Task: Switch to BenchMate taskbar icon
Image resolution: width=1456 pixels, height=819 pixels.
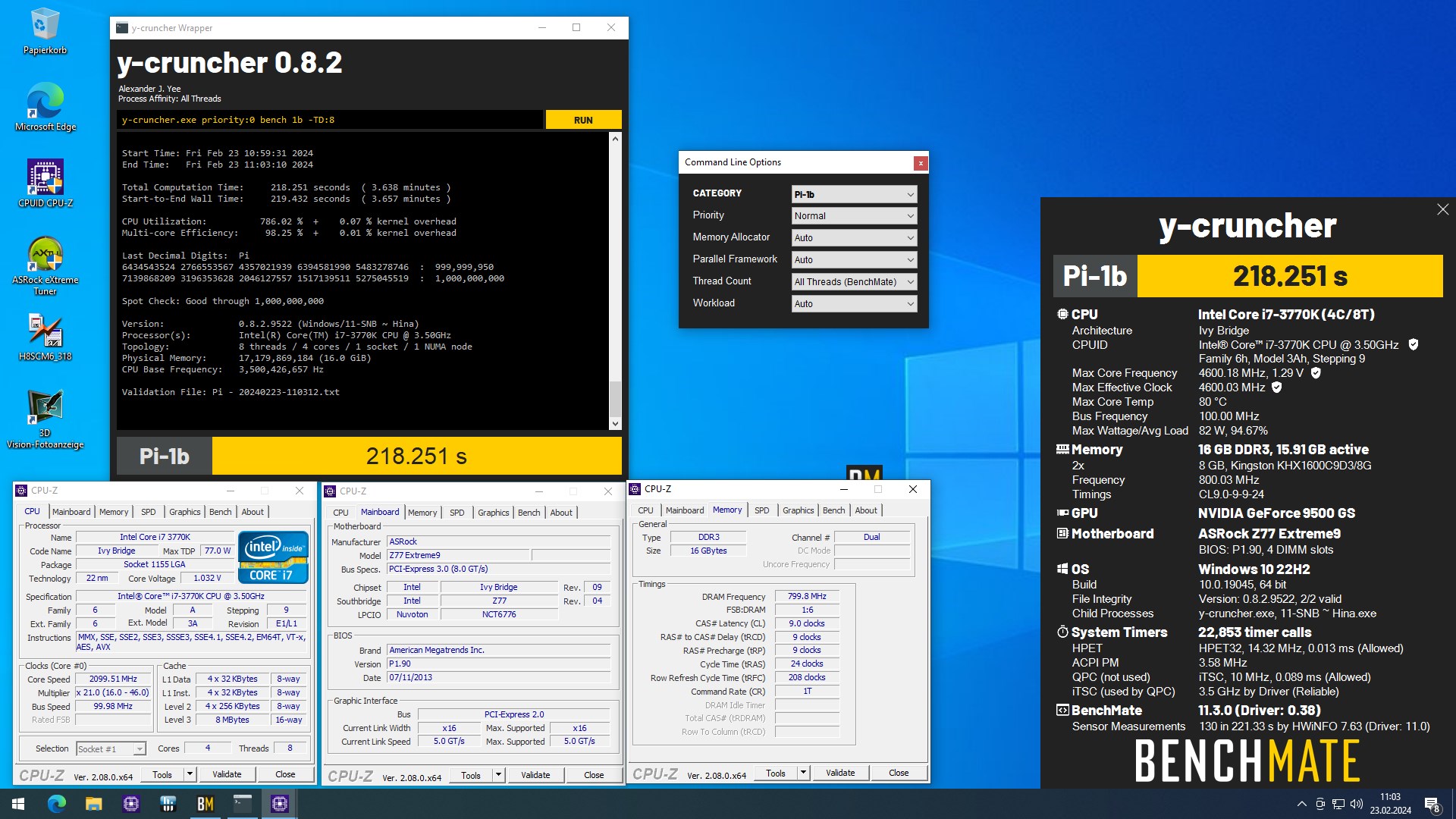Action: pyautogui.click(x=205, y=804)
